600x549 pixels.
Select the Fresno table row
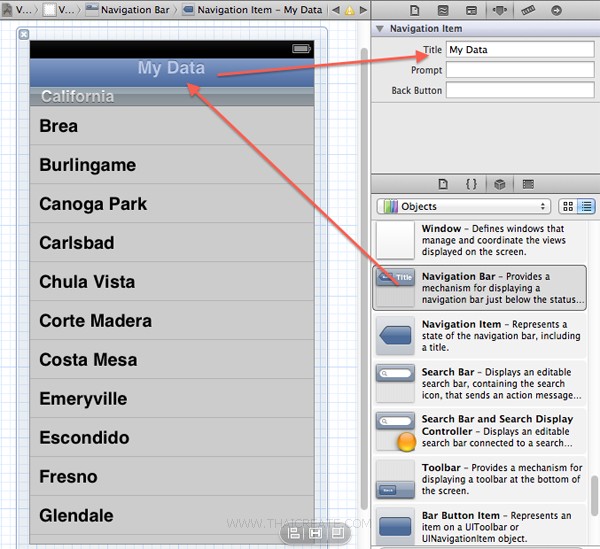[172, 477]
